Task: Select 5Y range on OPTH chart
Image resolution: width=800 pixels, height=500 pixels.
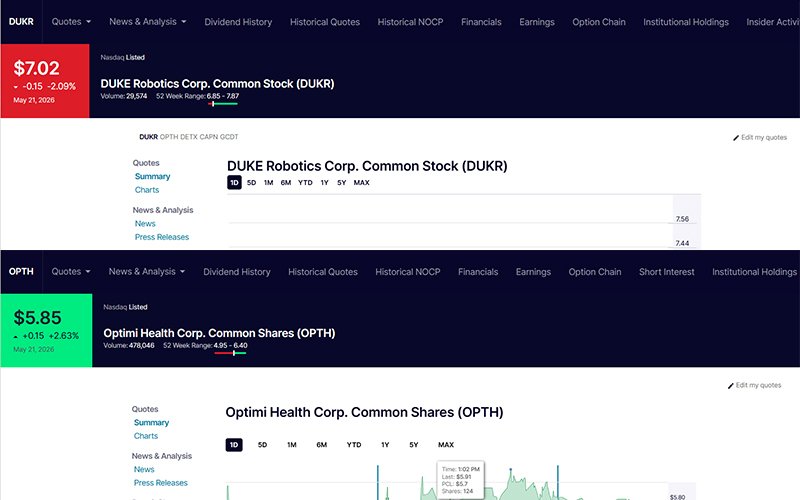Action: 414,445
